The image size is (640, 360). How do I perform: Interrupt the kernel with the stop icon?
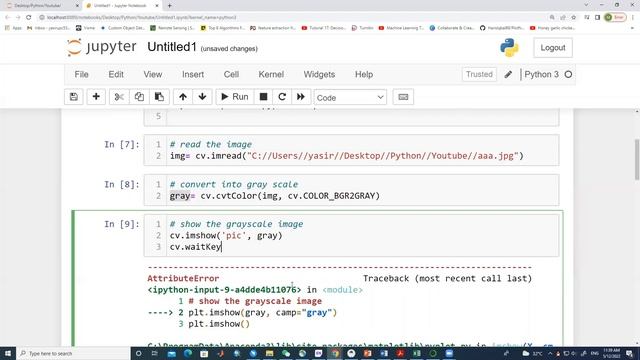[263, 97]
